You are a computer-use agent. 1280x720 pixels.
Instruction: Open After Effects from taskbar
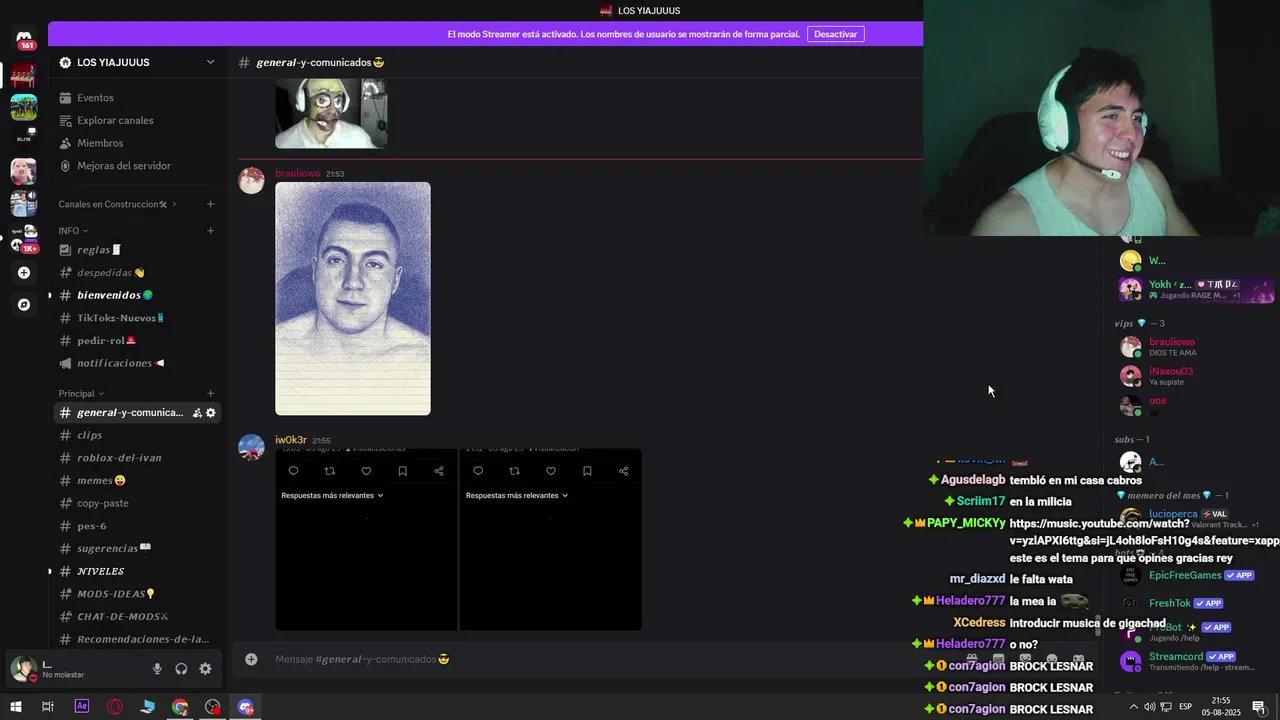[x=82, y=707]
